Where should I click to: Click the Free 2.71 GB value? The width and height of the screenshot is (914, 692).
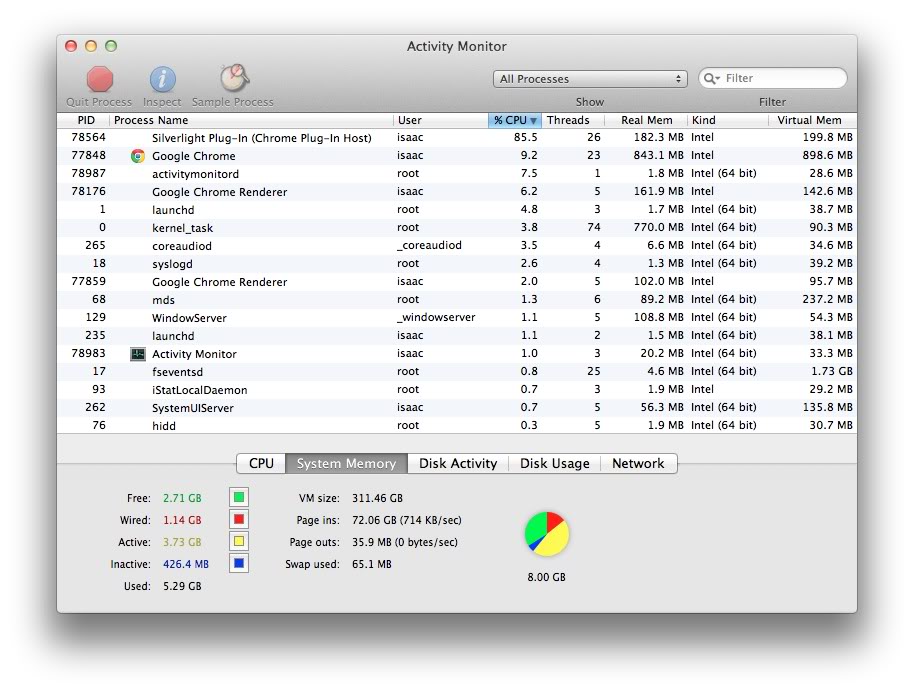pos(182,498)
